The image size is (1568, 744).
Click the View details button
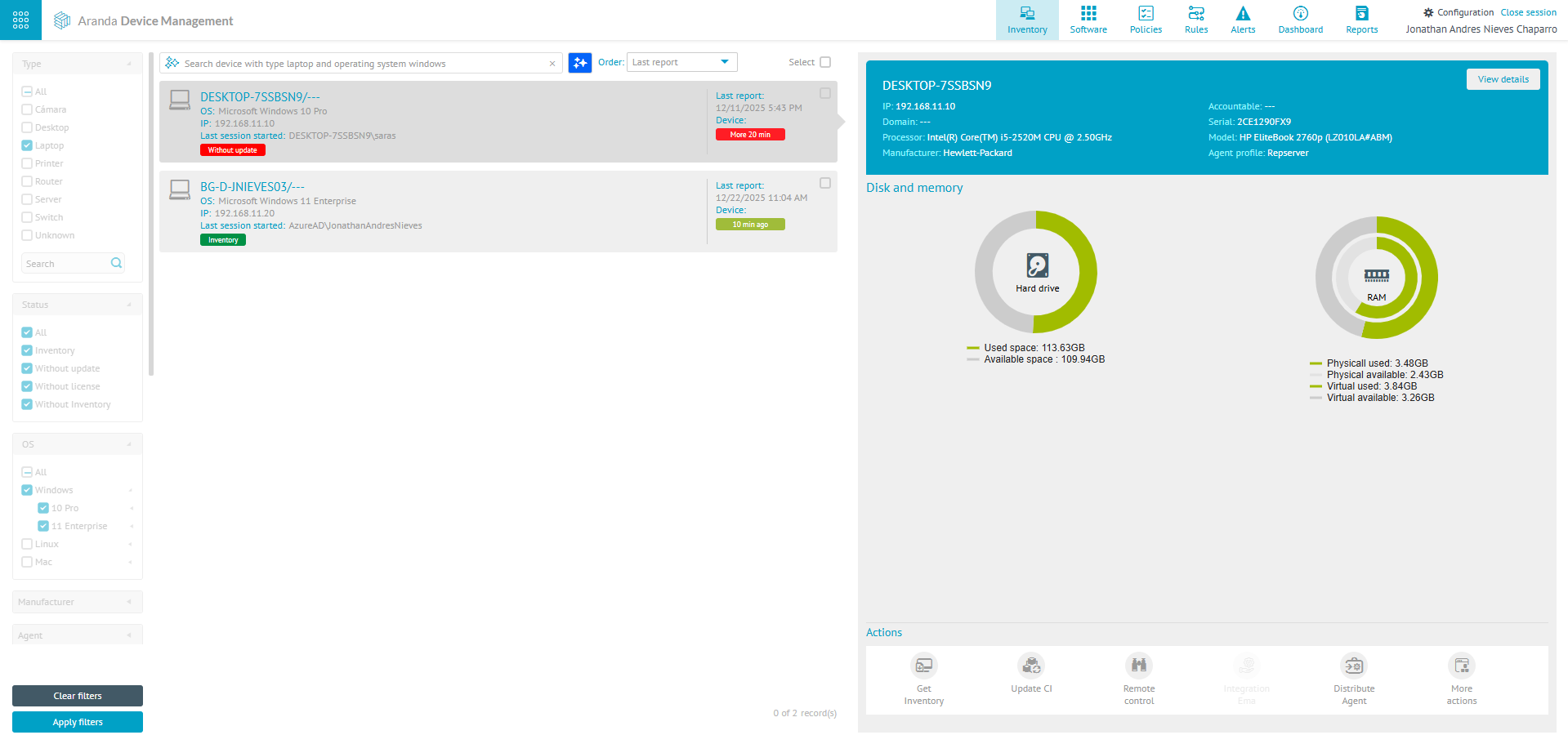(x=1503, y=79)
